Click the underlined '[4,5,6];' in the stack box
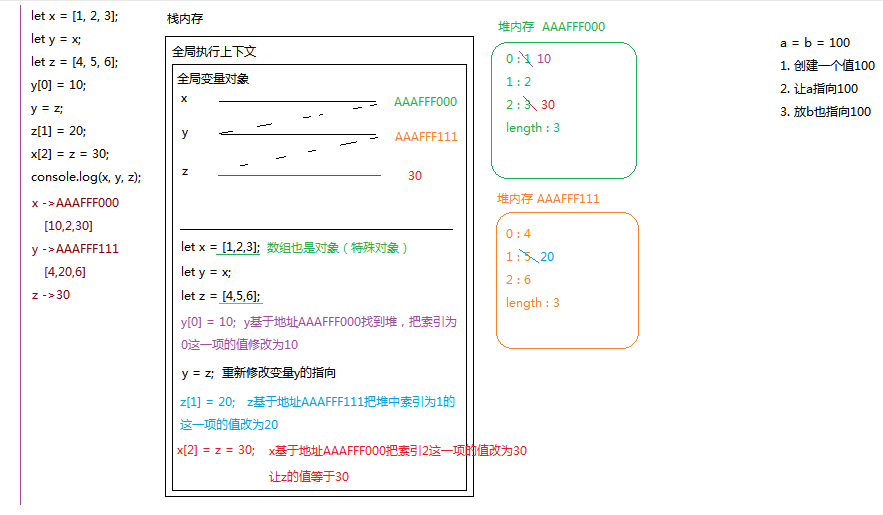This screenshot has width=883, height=515. tap(241, 296)
